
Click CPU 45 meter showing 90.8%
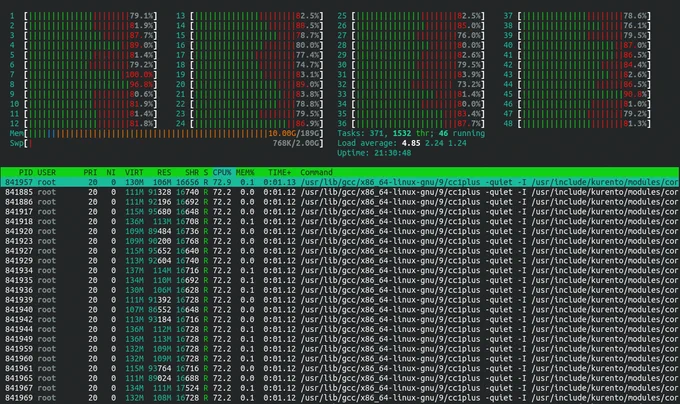click(x=577, y=94)
